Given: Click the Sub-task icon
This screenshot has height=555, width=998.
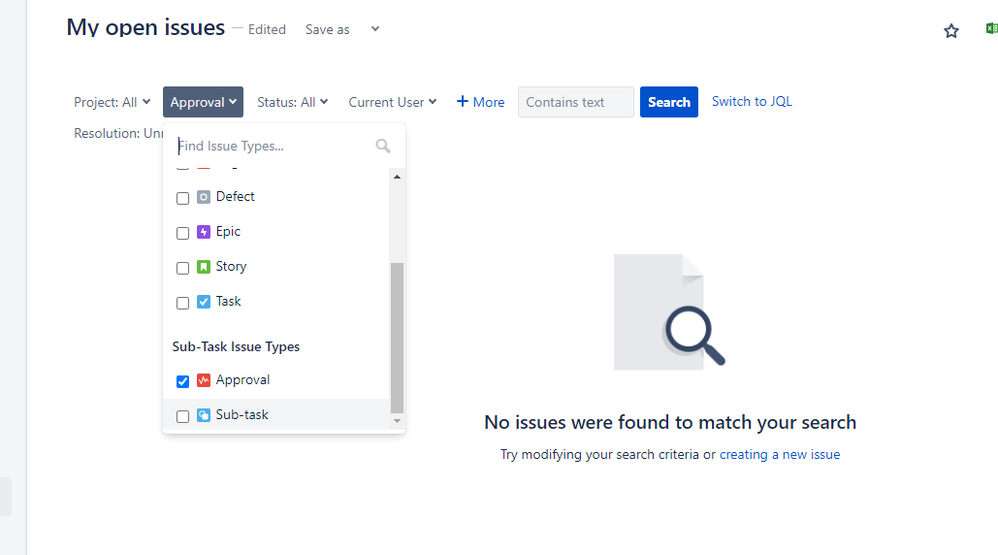Looking at the screenshot, I should coord(203,416).
